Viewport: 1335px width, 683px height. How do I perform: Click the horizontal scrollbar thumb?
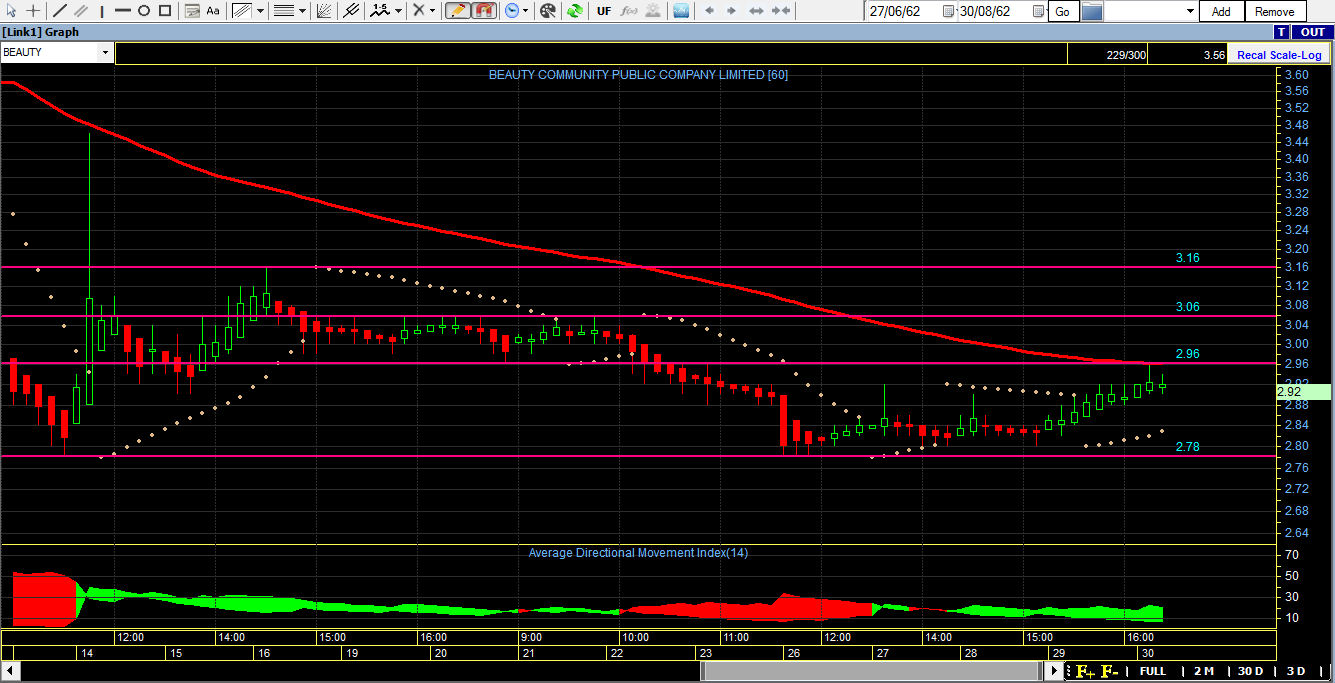873,671
